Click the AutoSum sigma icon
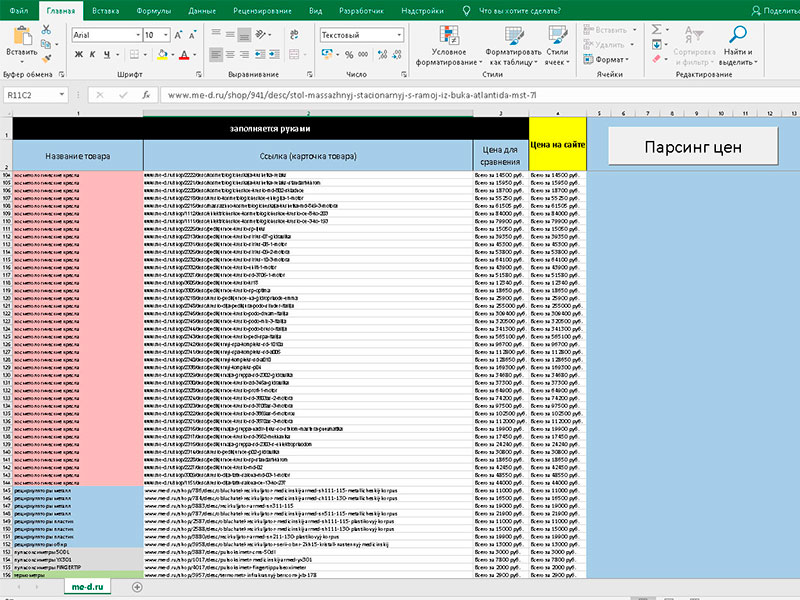 [x=657, y=29]
